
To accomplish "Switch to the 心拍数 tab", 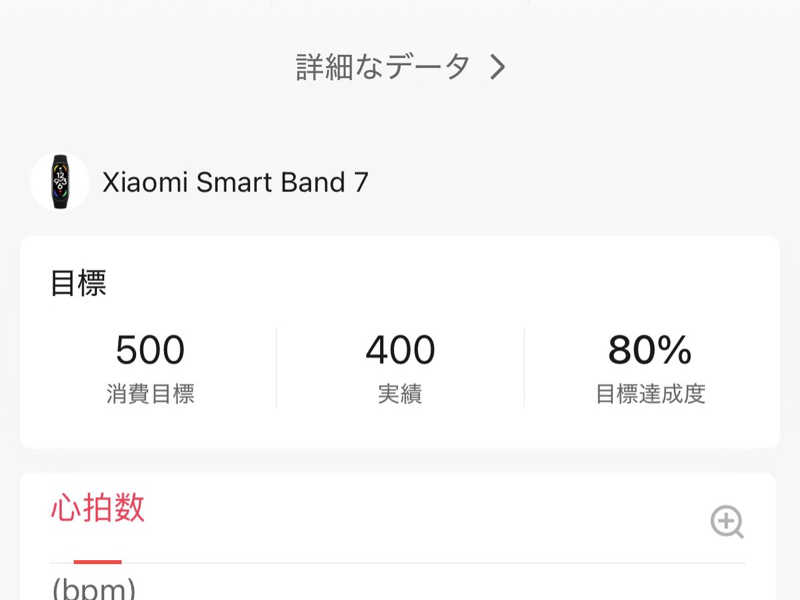I will pyautogui.click(x=97, y=508).
